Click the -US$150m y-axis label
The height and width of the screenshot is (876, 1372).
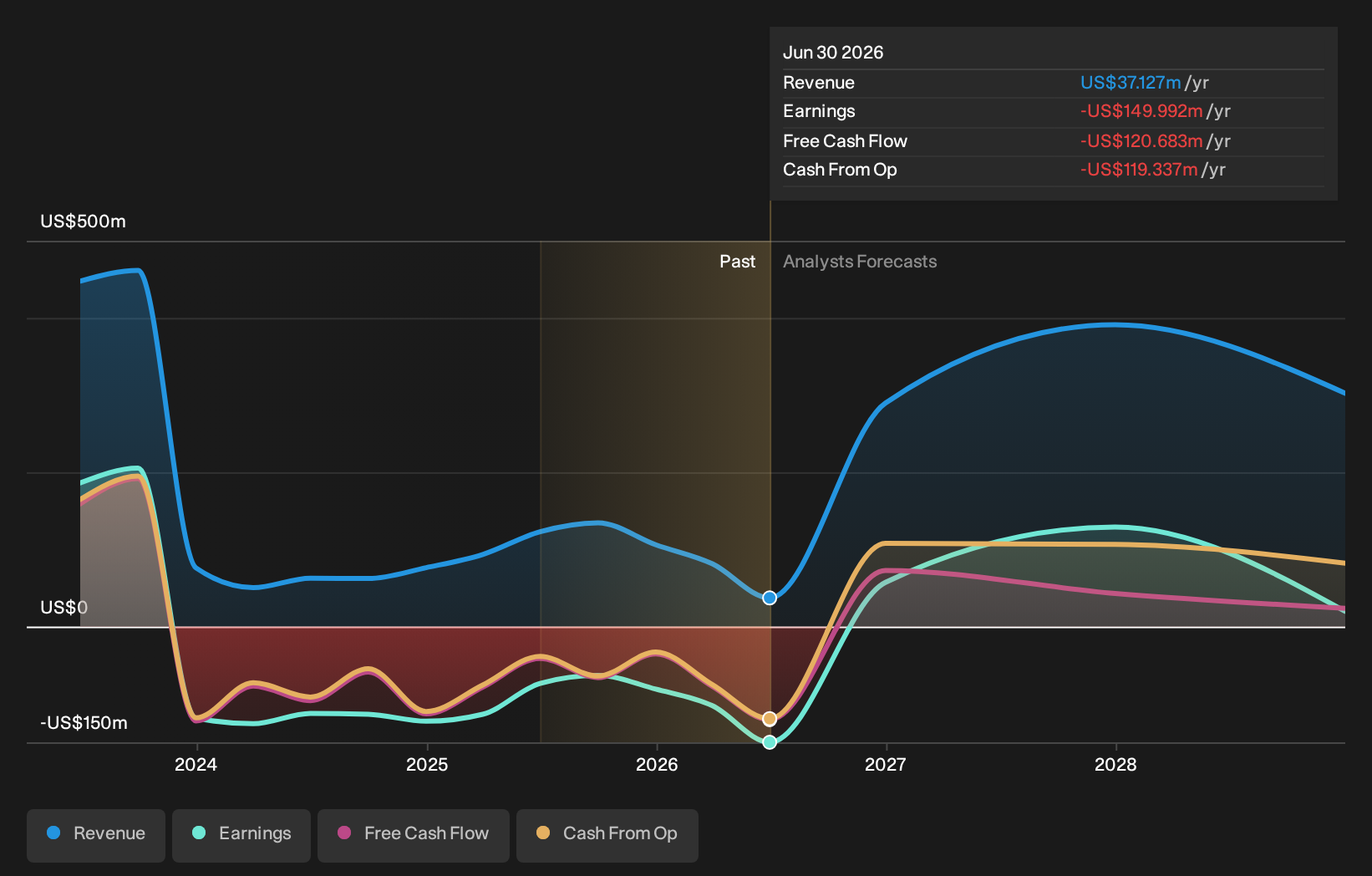click(84, 723)
